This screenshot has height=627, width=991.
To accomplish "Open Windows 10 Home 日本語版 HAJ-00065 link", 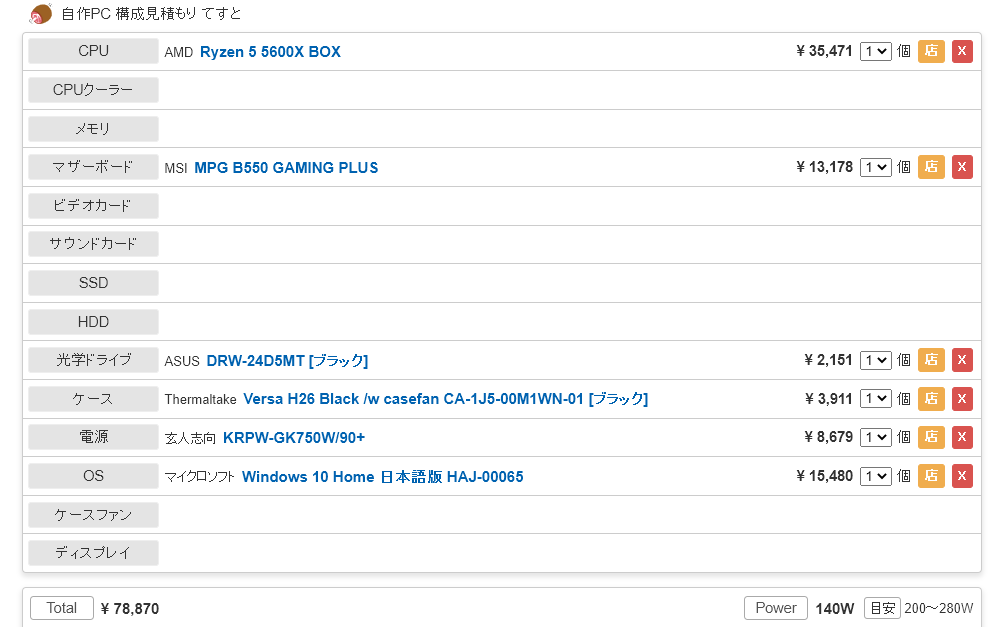I will coord(382,477).
